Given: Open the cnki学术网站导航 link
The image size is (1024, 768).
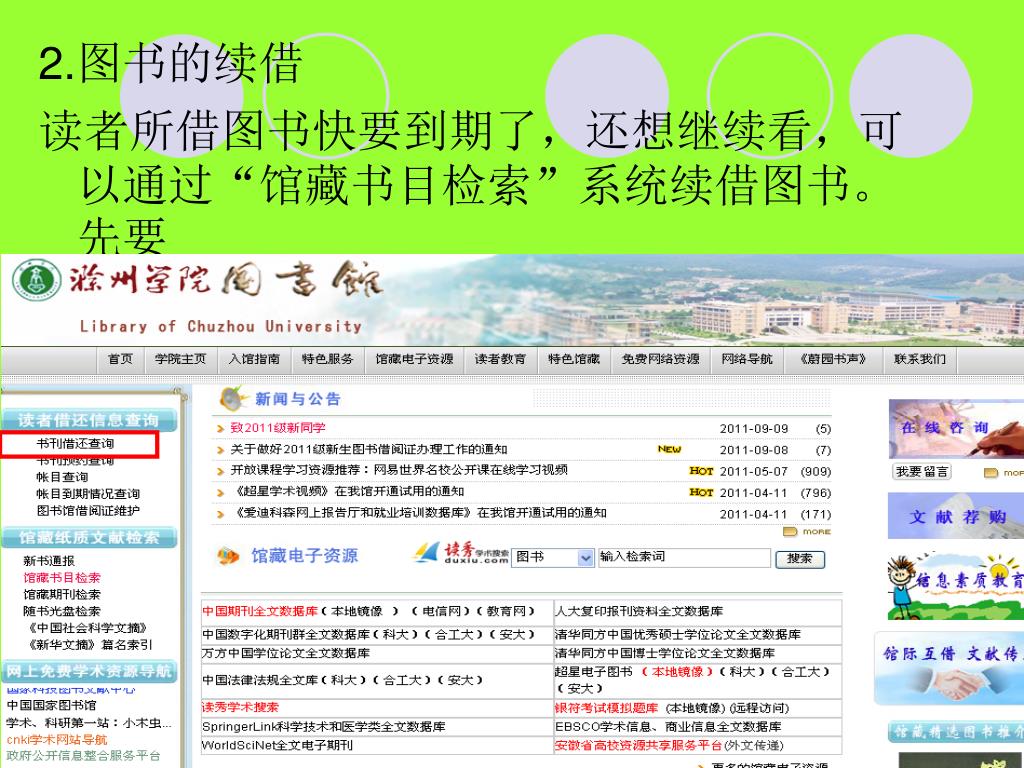Looking at the screenshot, I should (57, 740).
